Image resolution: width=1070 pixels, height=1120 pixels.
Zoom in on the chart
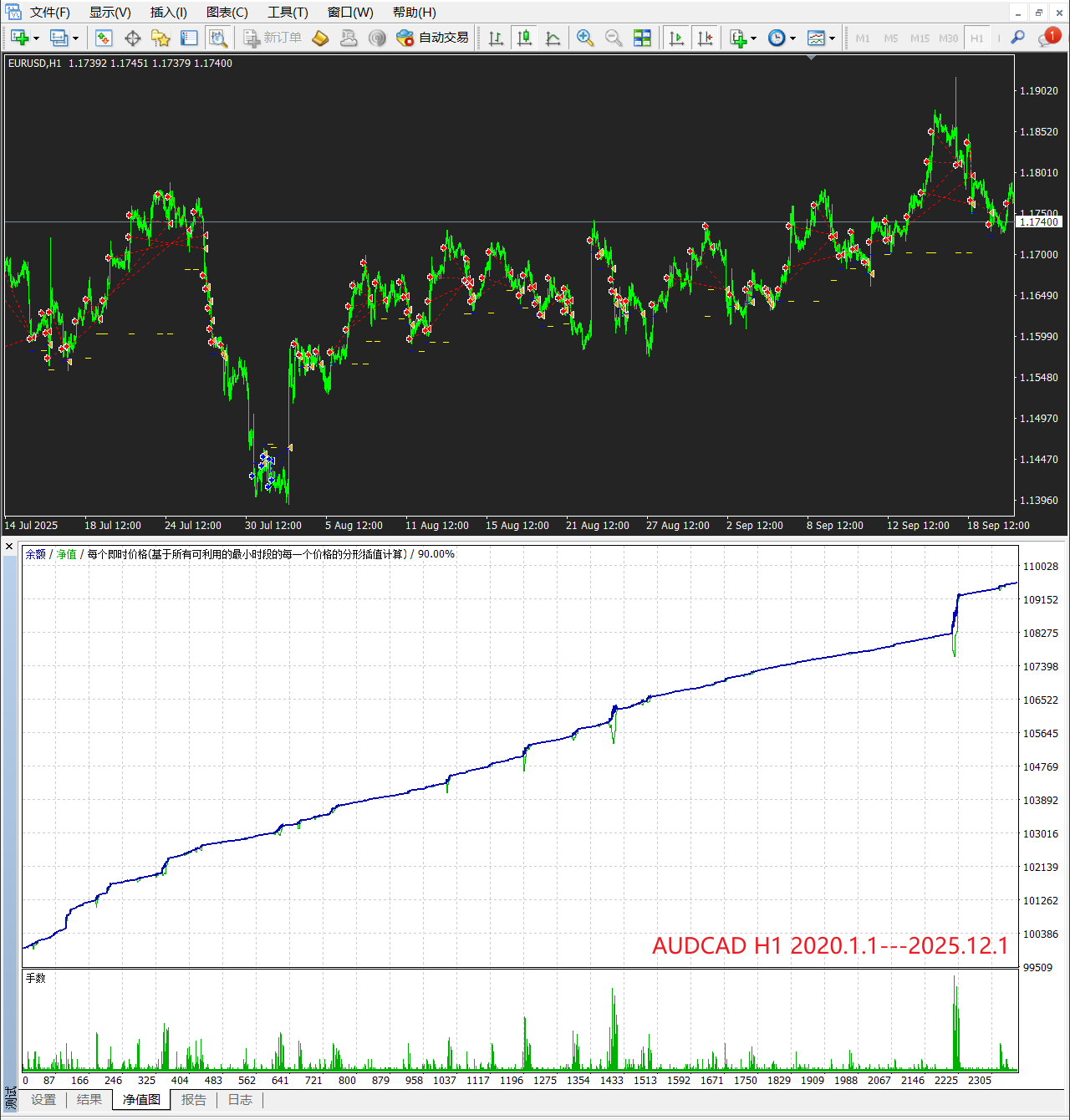point(585,38)
